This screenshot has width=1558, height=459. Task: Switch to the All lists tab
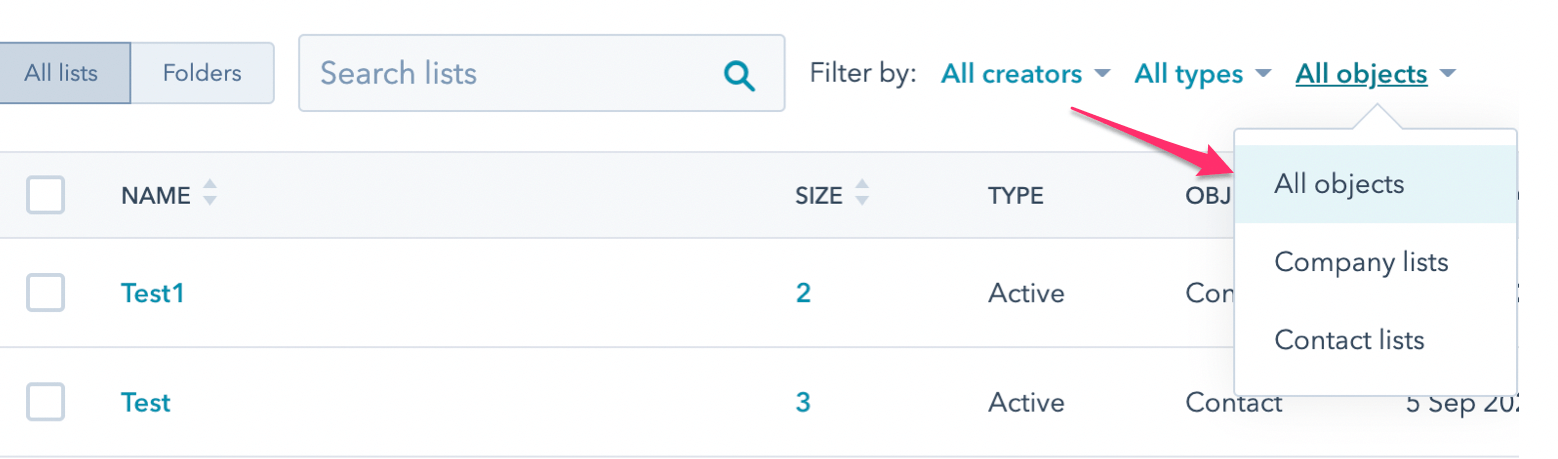64,73
